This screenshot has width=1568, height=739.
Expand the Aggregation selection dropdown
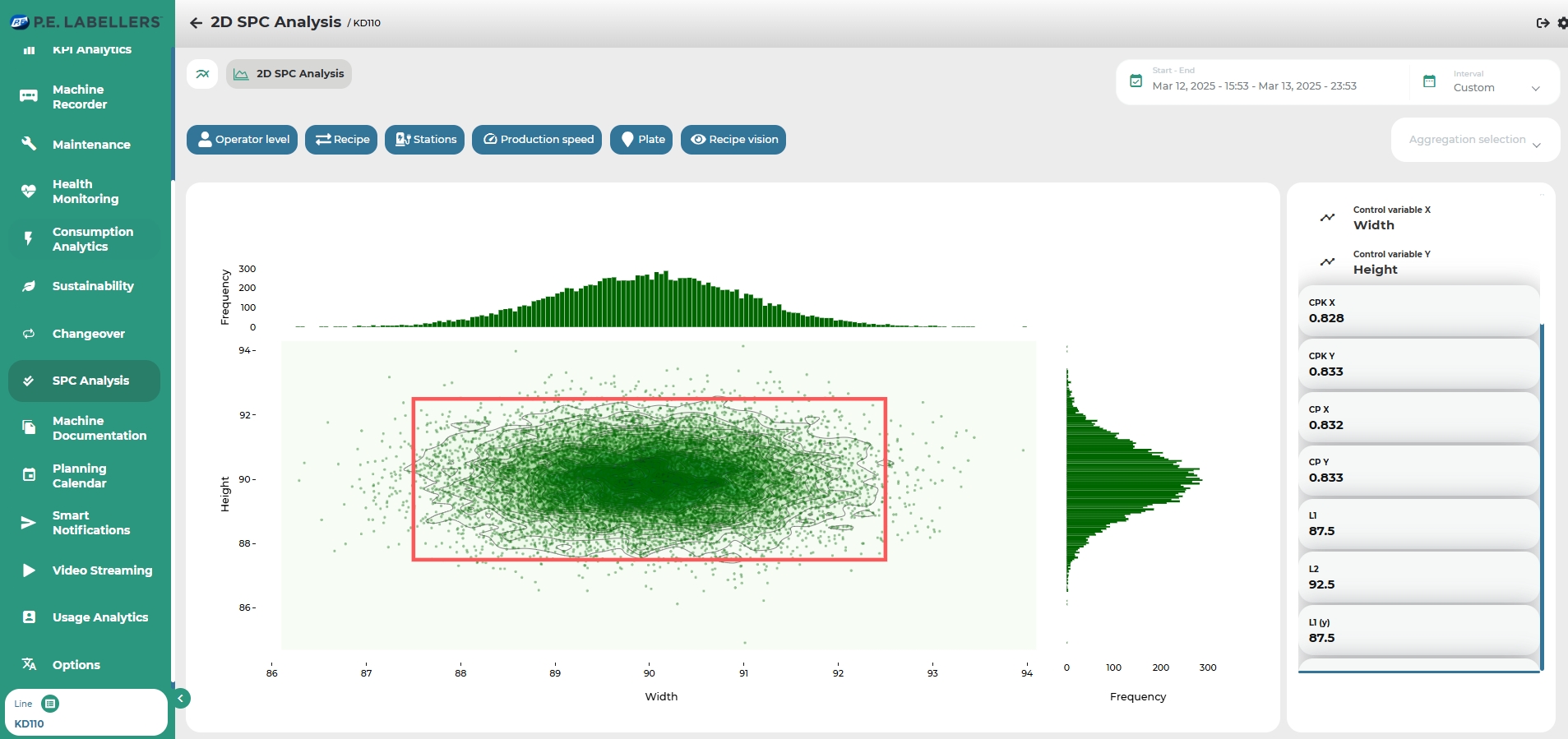tap(1475, 141)
